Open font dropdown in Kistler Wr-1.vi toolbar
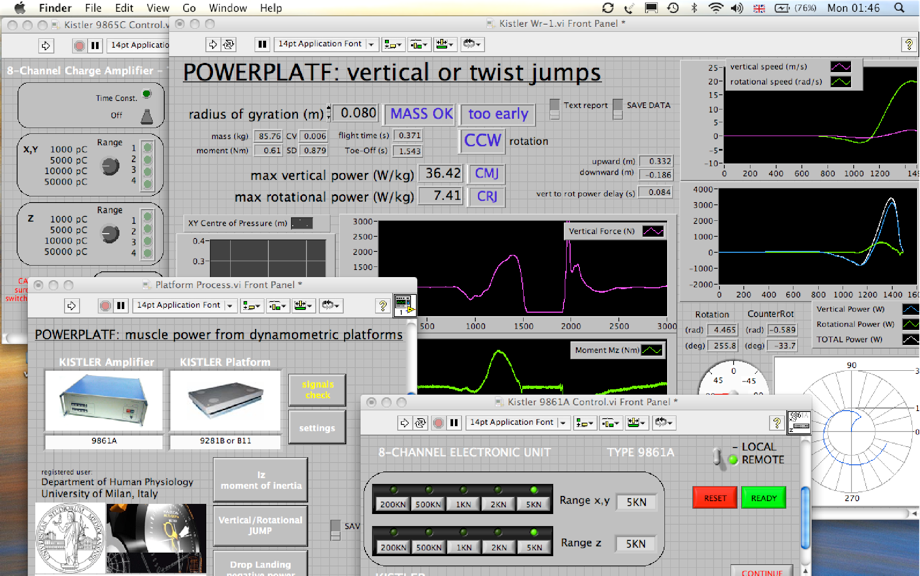 [326, 44]
